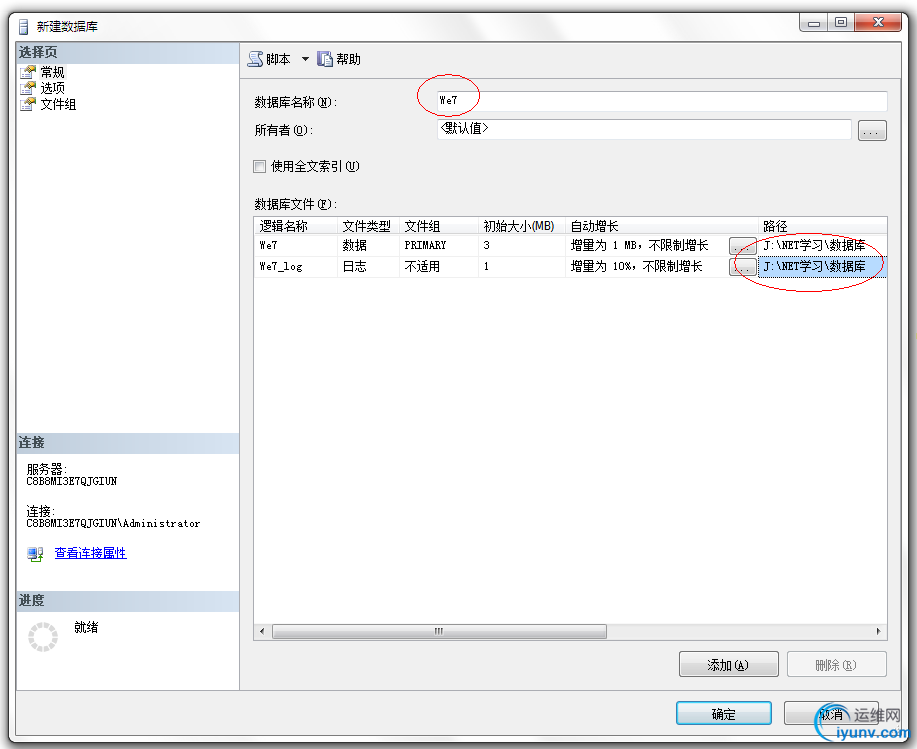Select the We7 logical name cell
Viewport: 917px width, 749px height.
click(x=296, y=246)
